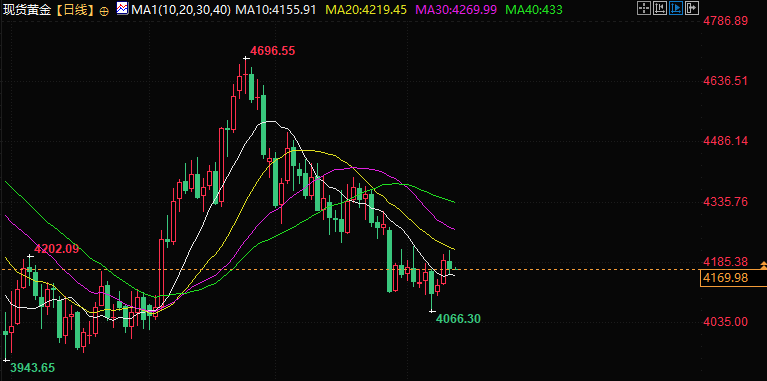Click the 4486.14 axis price

pyautogui.click(x=725, y=141)
